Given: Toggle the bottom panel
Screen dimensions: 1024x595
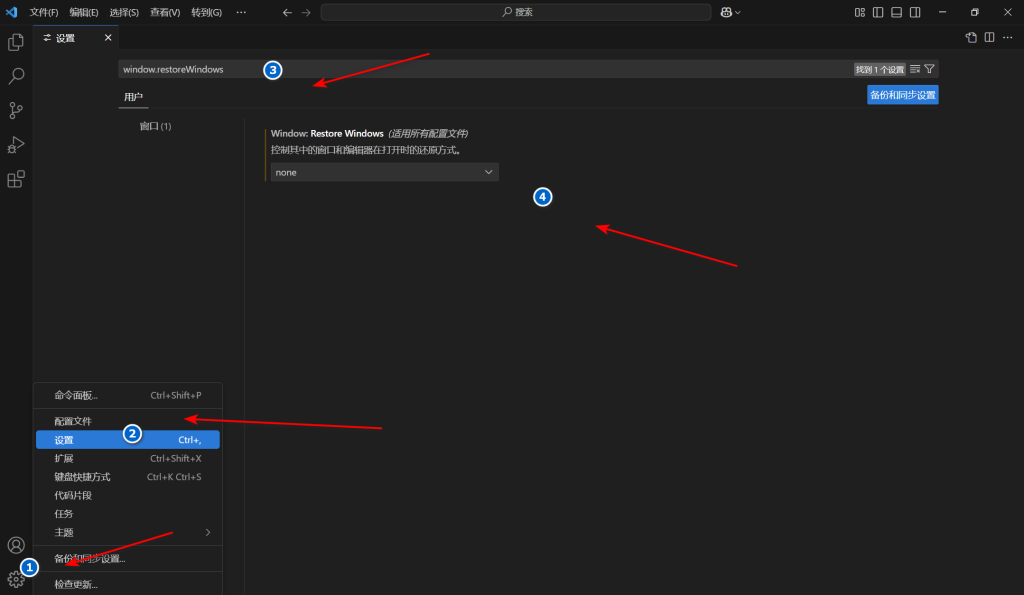Looking at the screenshot, I should tap(897, 12).
